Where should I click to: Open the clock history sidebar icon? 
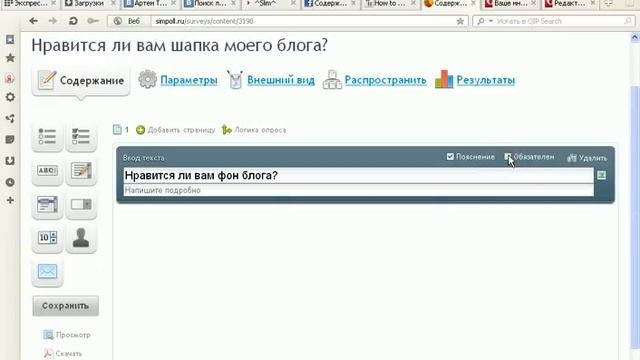10,182
